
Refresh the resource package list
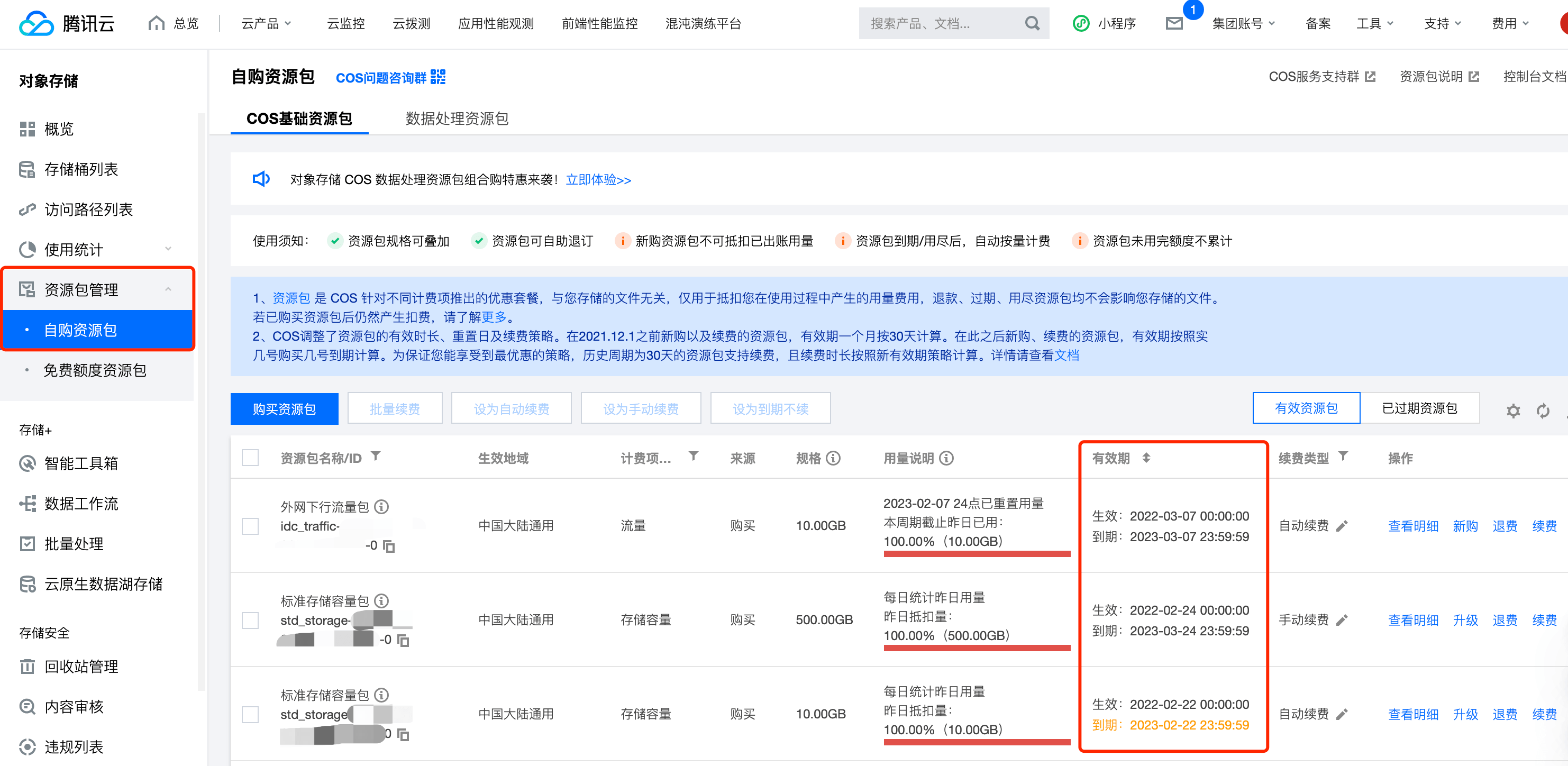[1543, 411]
